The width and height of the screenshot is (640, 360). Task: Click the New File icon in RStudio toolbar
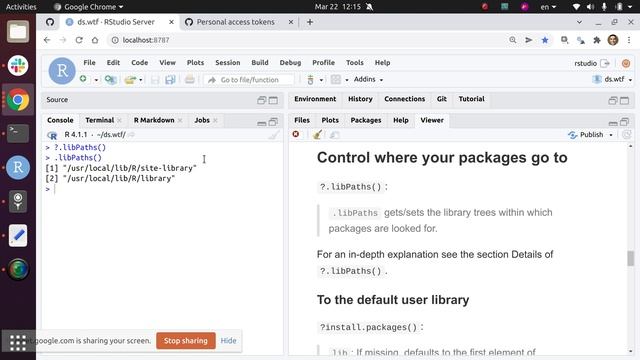[83, 79]
